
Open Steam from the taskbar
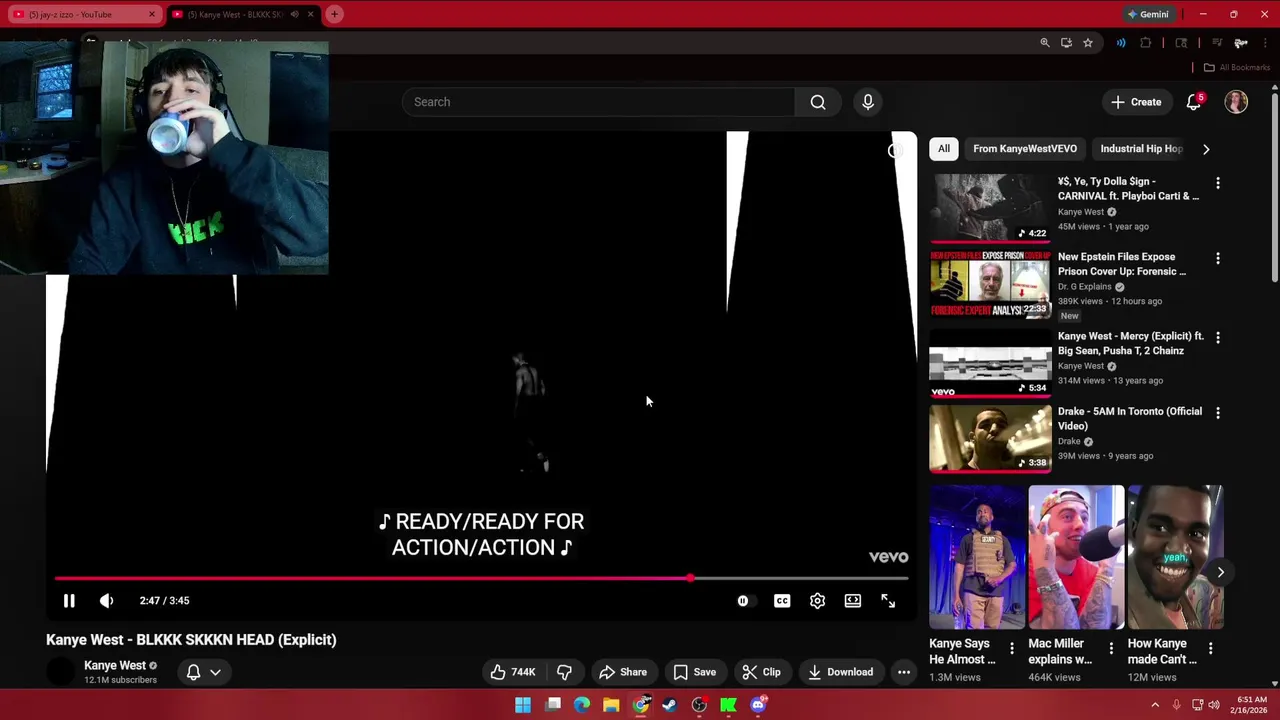pos(669,705)
